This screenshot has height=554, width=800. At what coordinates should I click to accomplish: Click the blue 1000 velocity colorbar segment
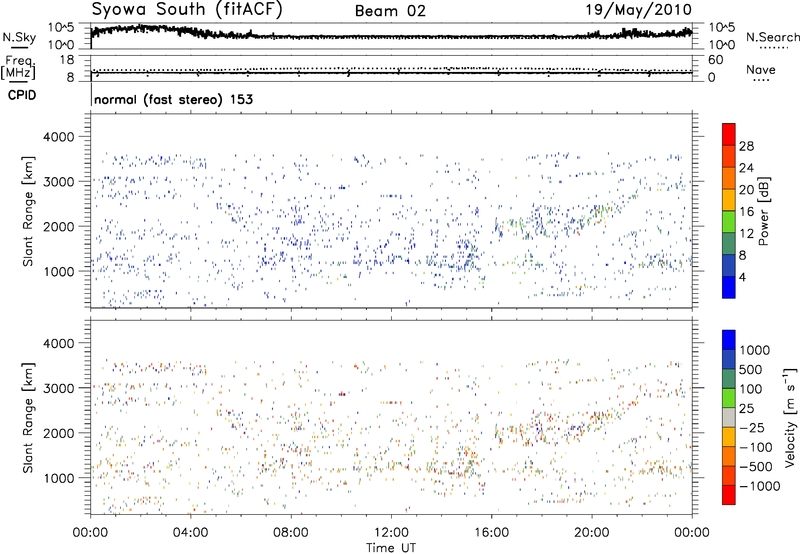(x=729, y=340)
